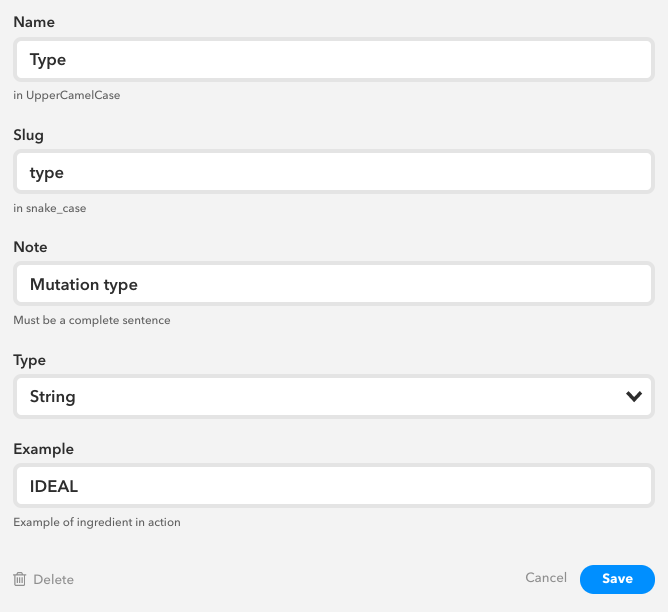Image resolution: width=668 pixels, height=612 pixels.
Task: Click the String value in Type selector
Action: coord(53,397)
